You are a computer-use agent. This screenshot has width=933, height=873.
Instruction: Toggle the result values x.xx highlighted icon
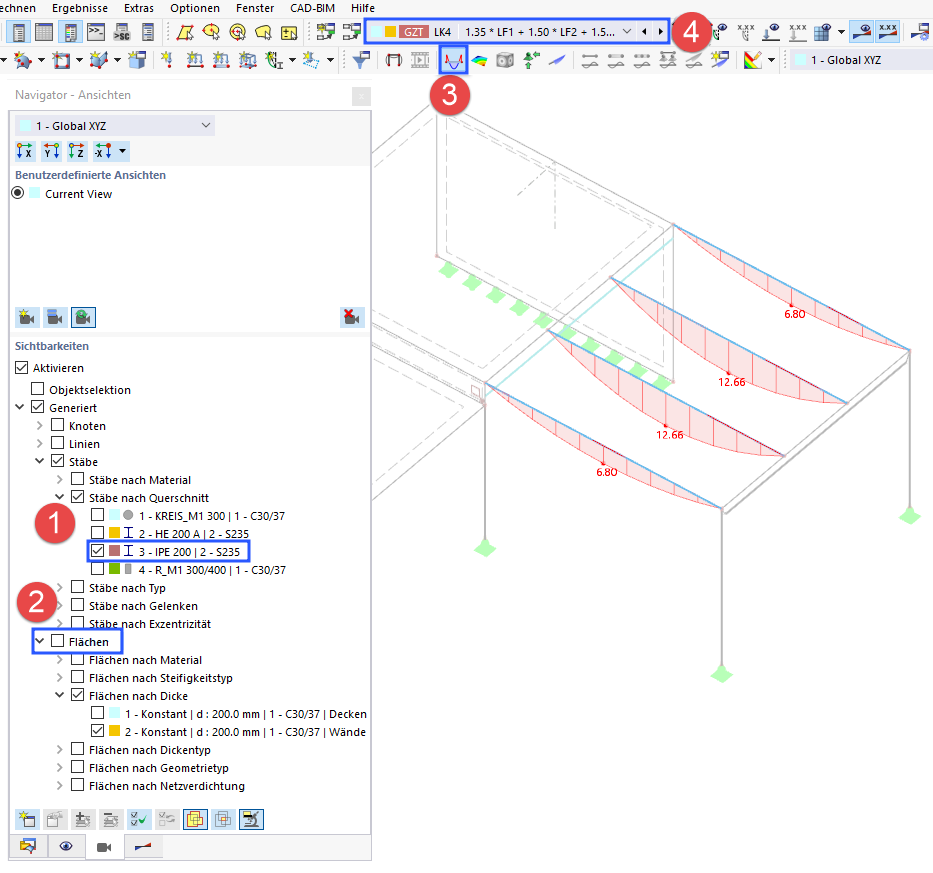click(x=888, y=32)
